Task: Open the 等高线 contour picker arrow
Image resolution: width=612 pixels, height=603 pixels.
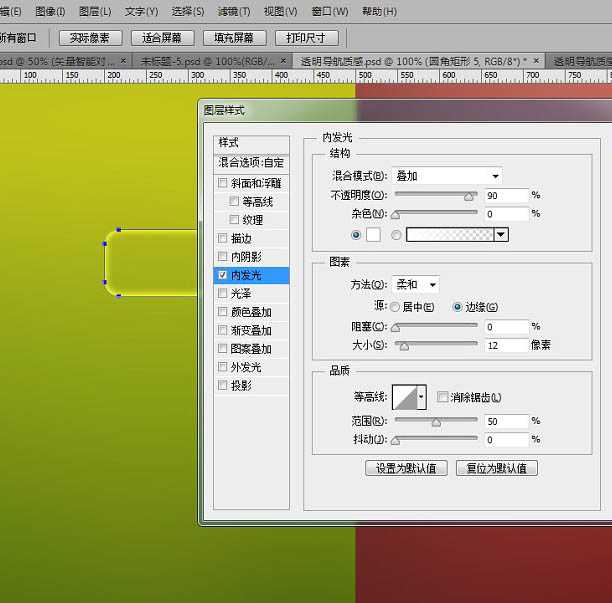Action: 422,397
